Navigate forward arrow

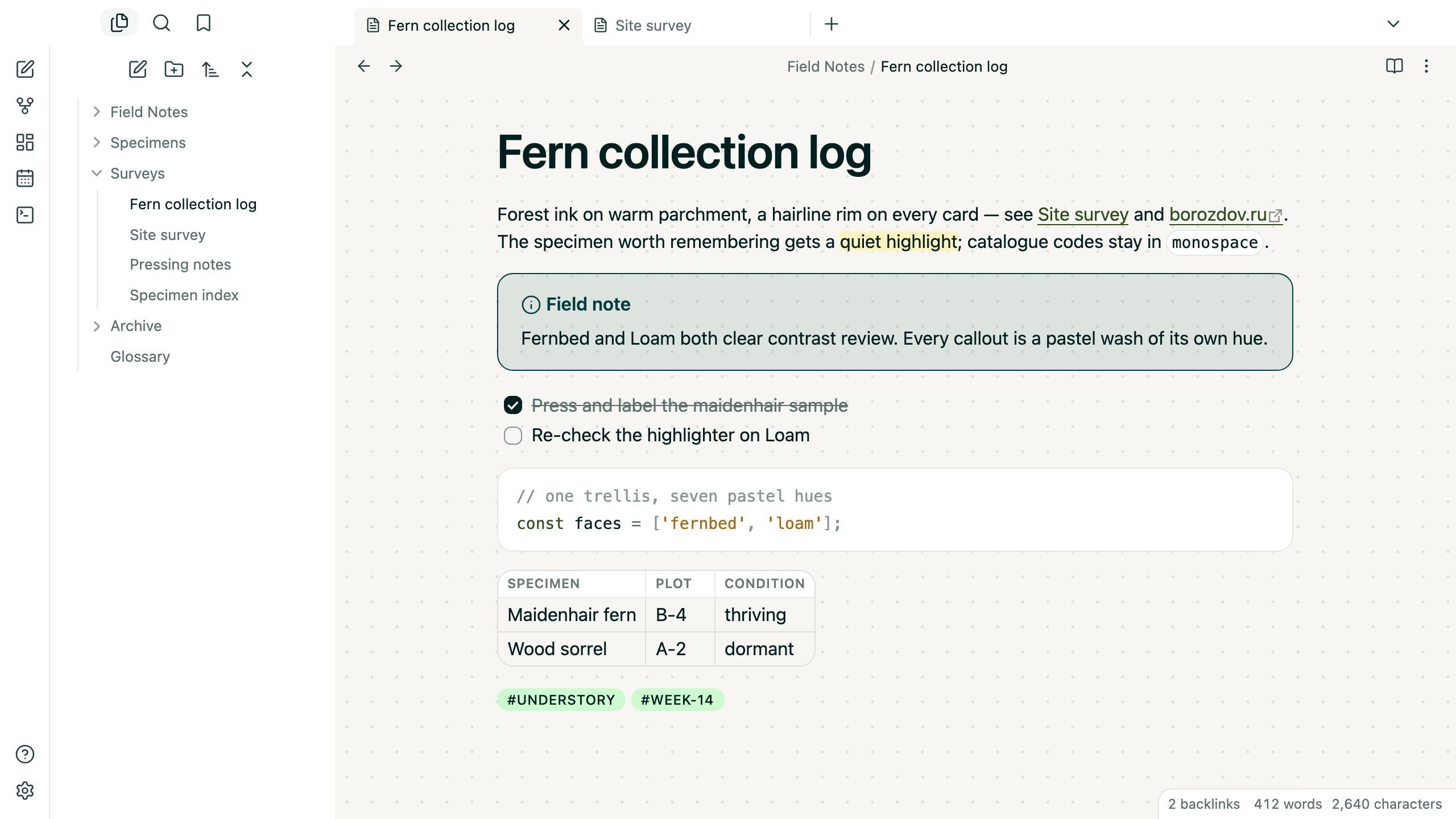(396, 66)
